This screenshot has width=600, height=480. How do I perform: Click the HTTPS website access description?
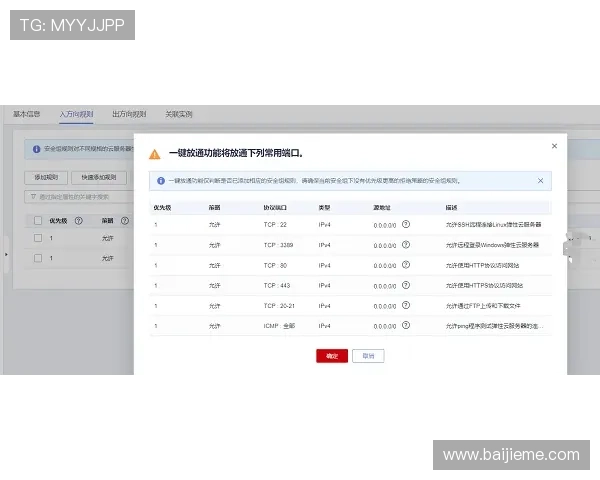[x=484, y=286]
